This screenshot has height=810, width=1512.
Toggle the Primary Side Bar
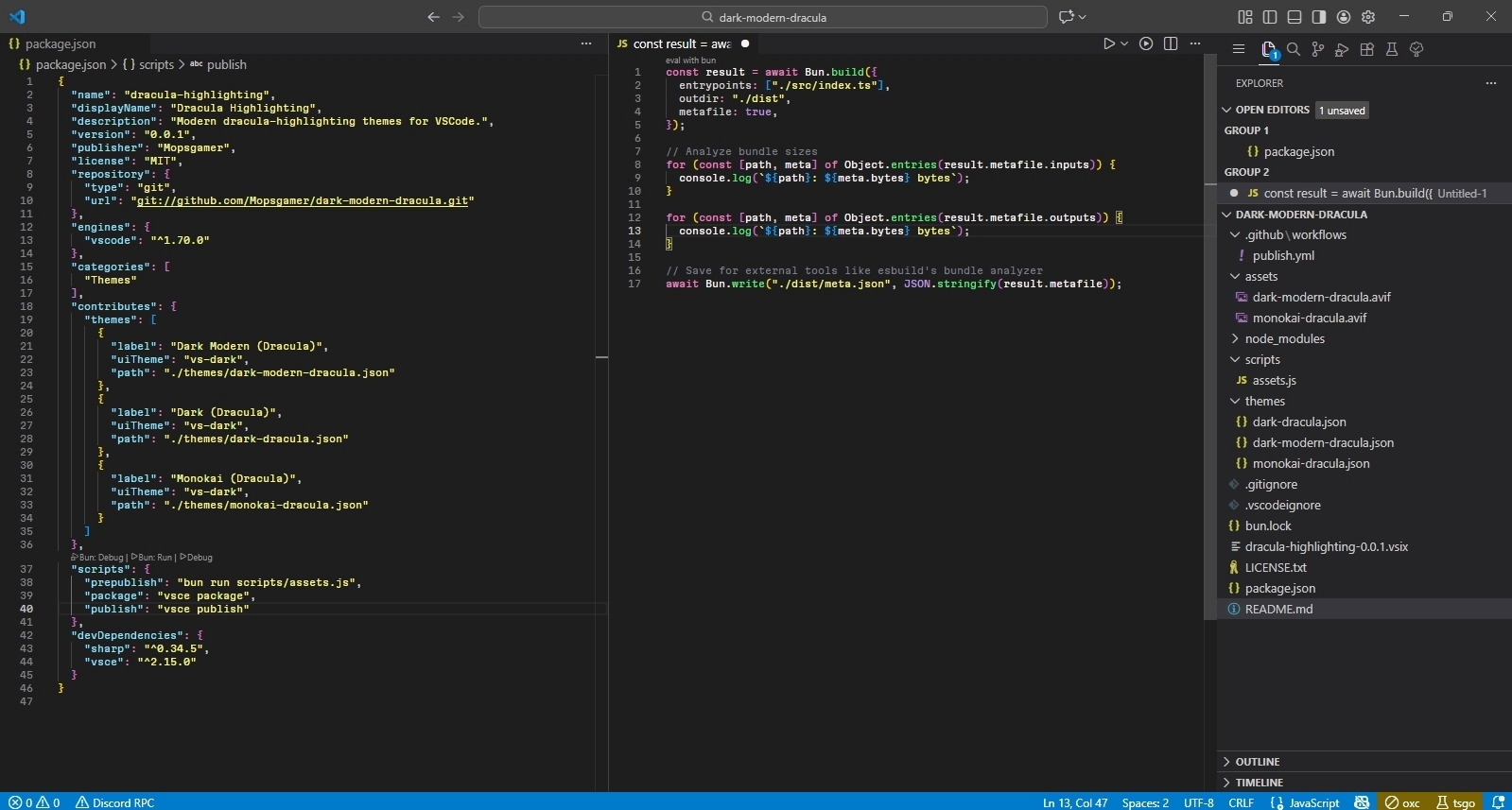coord(1270,17)
